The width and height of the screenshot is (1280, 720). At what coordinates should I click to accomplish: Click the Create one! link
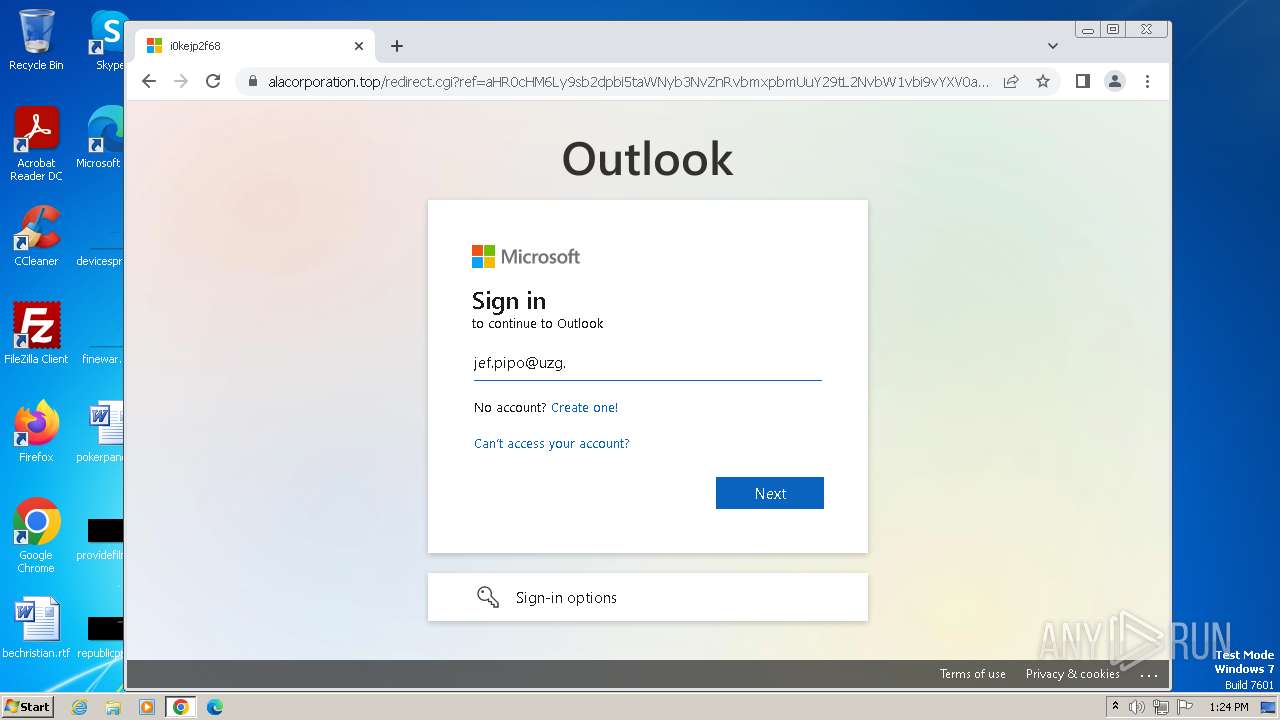[x=584, y=407]
